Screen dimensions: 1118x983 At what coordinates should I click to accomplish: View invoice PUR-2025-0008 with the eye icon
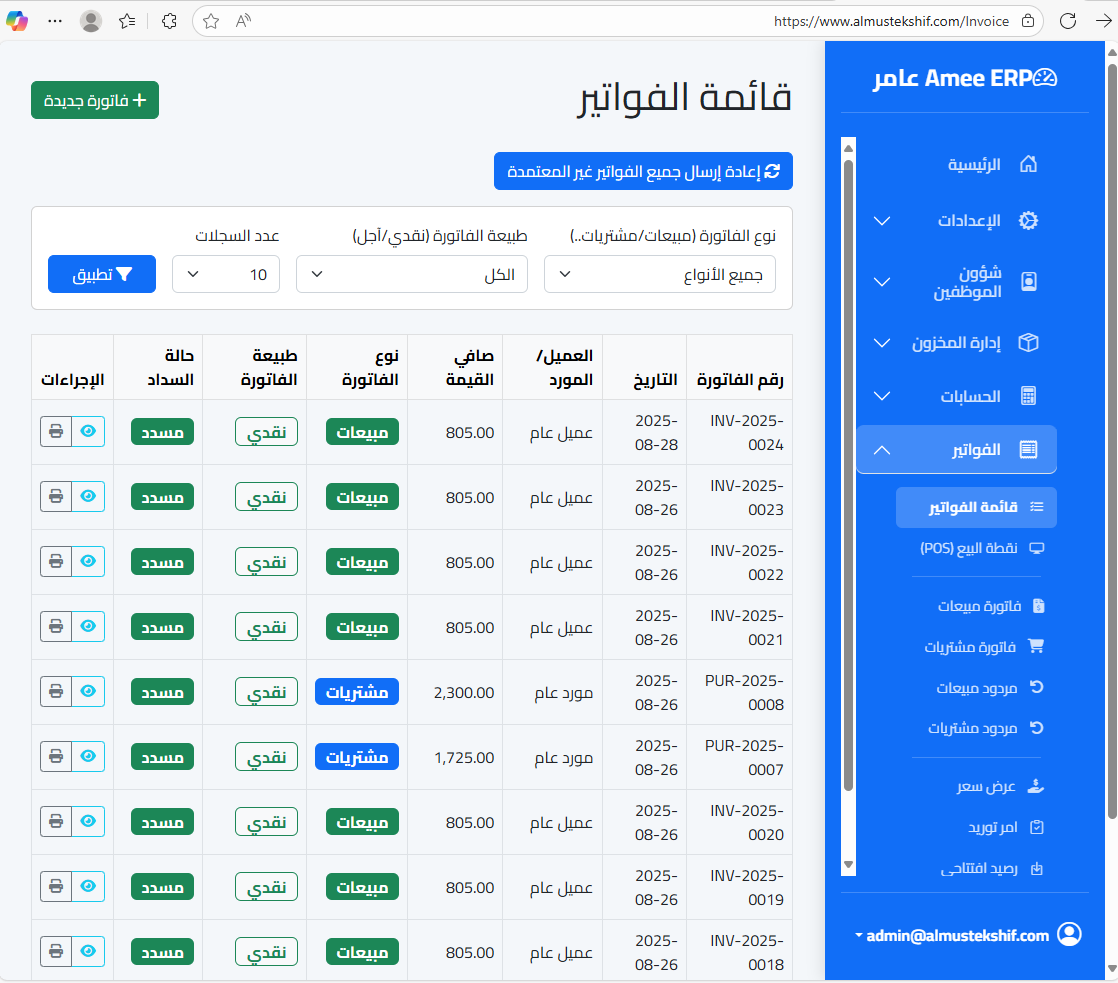[x=88, y=691]
